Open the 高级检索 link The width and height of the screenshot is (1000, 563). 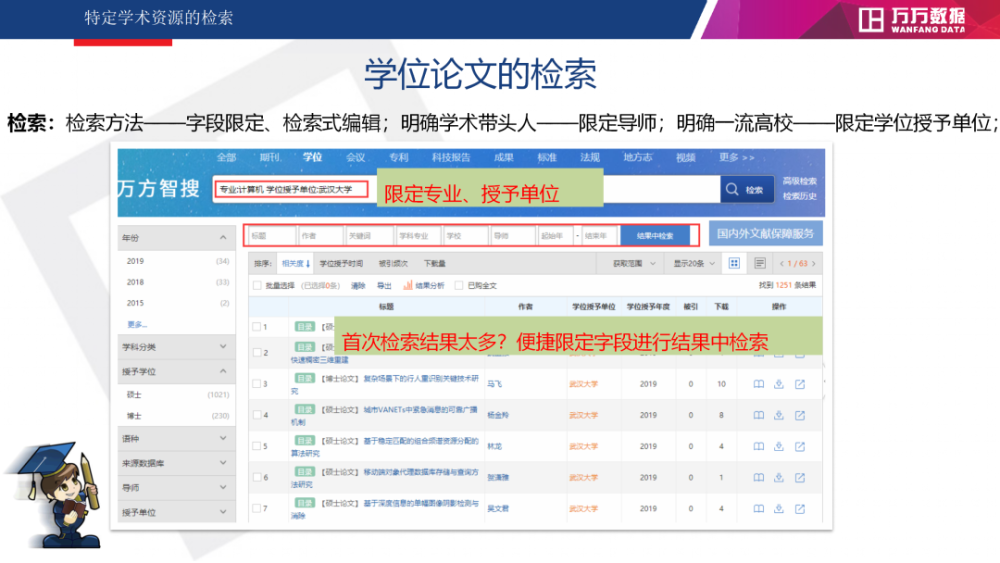point(799,181)
